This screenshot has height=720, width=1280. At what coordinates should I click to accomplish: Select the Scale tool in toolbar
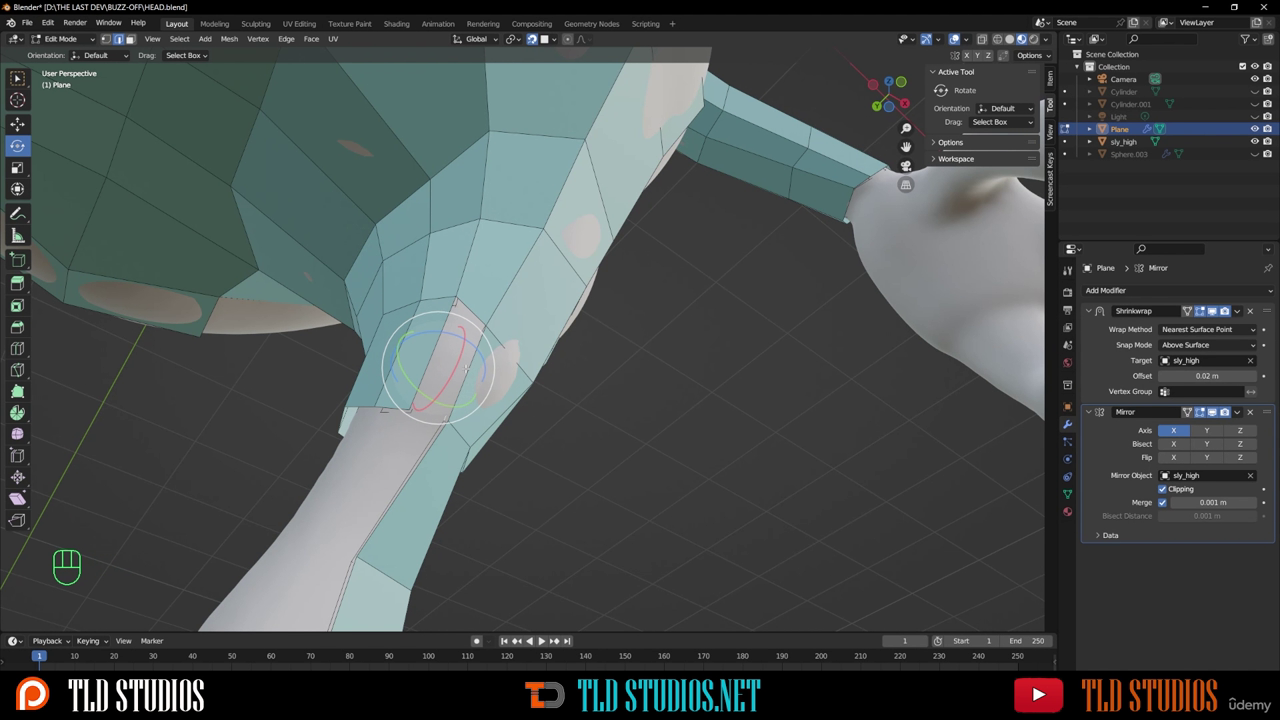[x=17, y=167]
